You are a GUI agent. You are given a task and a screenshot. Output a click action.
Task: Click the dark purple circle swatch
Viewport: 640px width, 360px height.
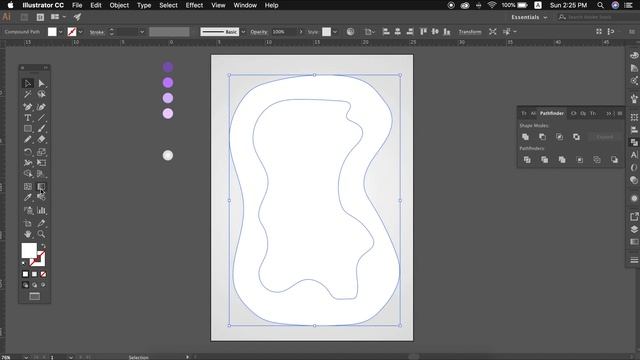click(168, 67)
